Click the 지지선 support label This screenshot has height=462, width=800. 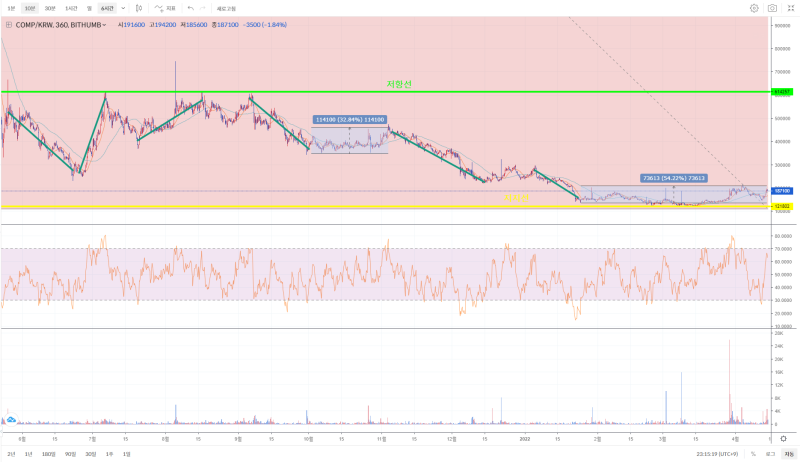tap(516, 198)
